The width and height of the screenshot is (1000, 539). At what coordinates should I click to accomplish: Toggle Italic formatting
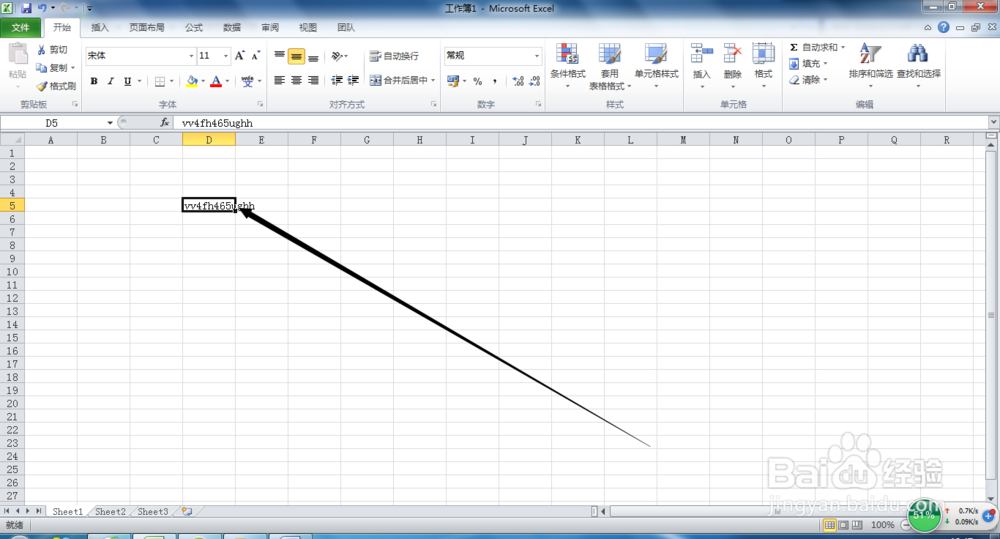110,81
